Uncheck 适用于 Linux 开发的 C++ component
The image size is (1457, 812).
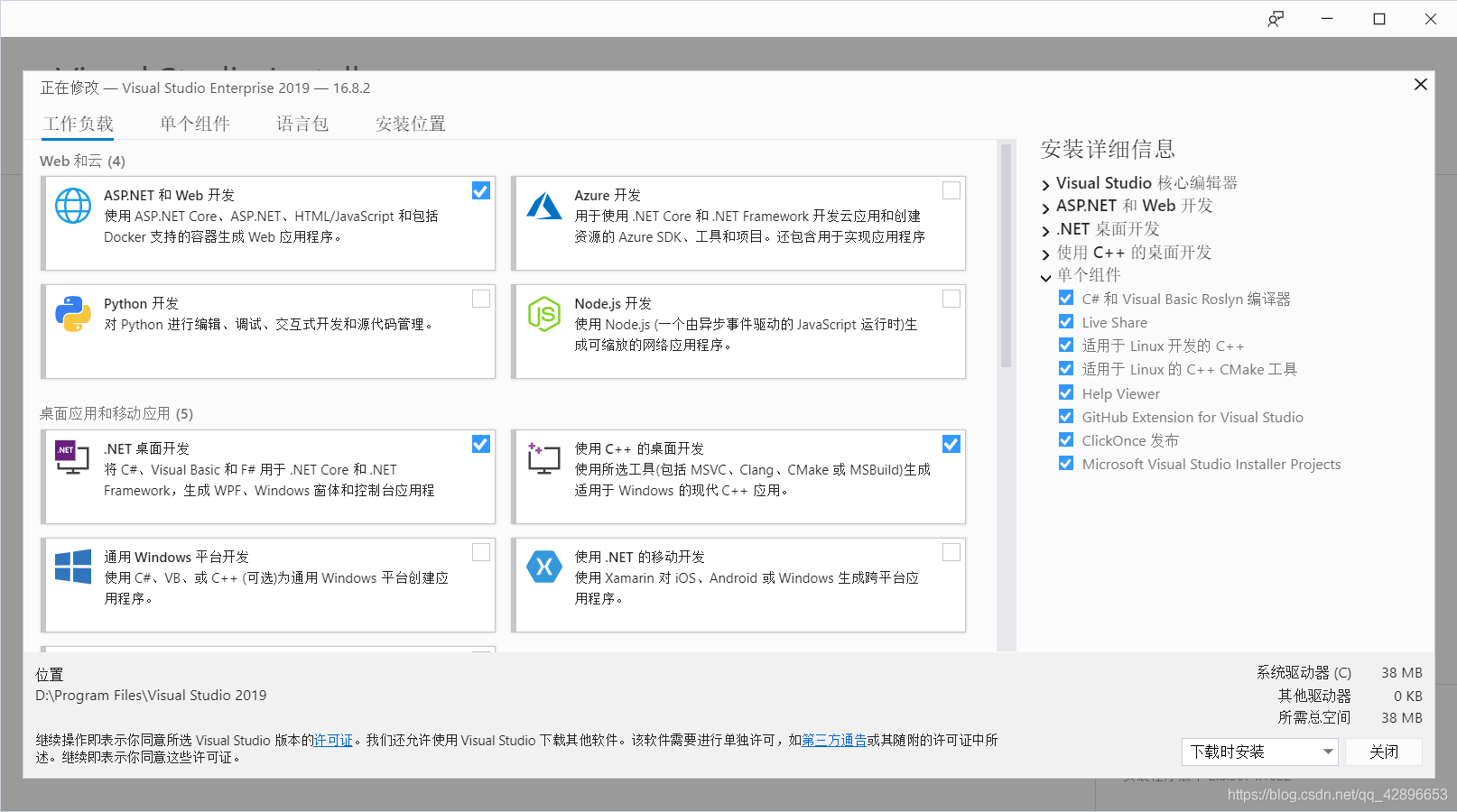pos(1066,345)
